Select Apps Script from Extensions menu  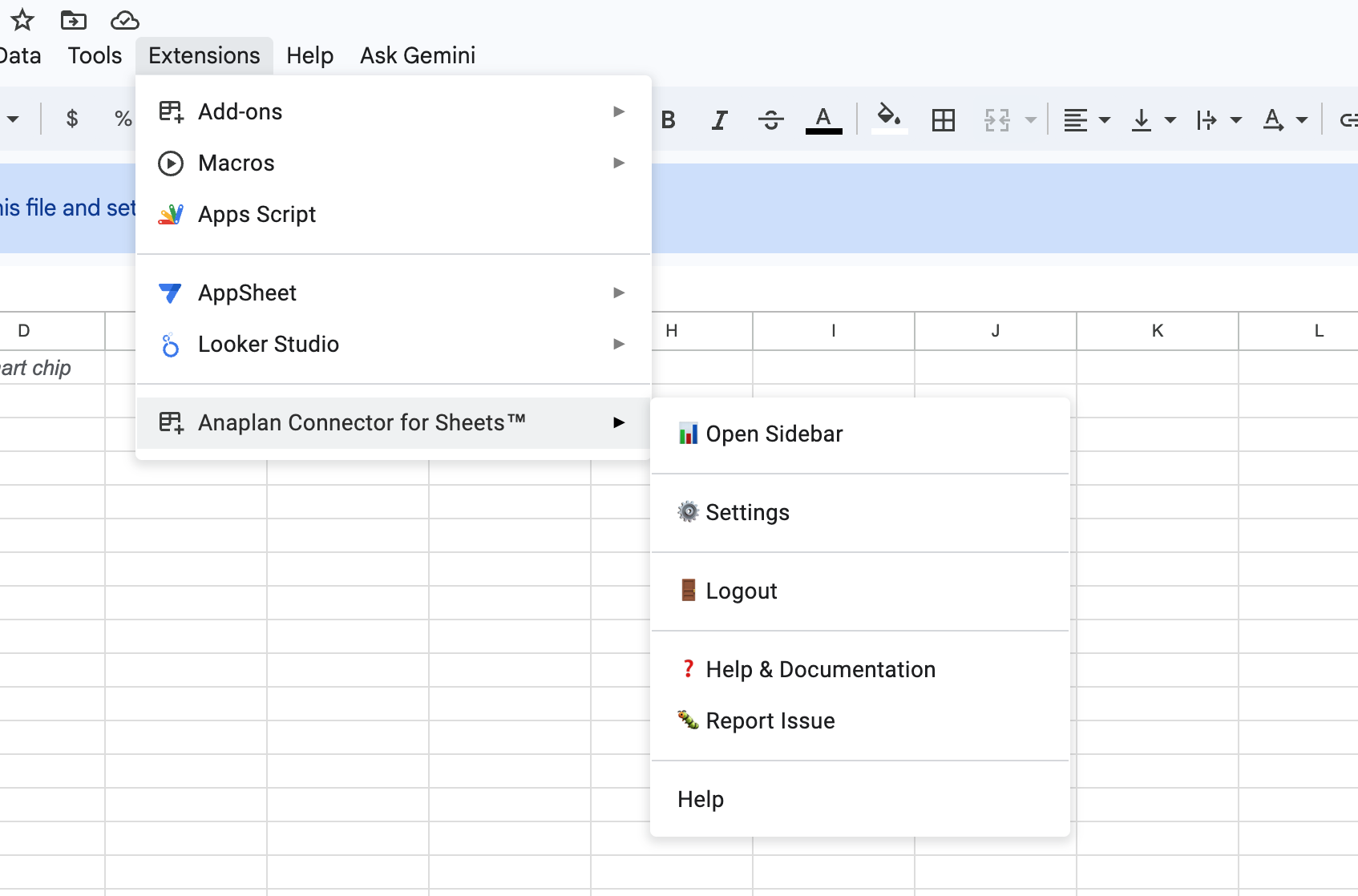click(x=257, y=214)
